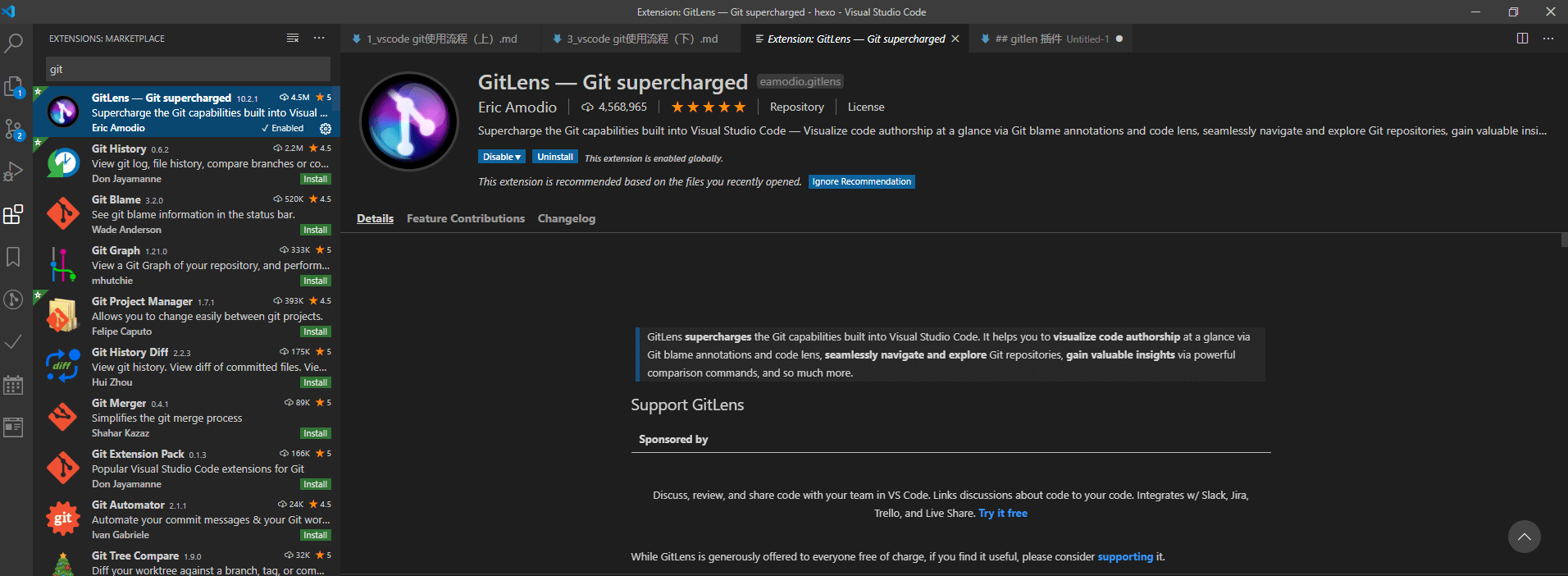The image size is (1568, 576).
Task: Open the 'supporting' link
Action: pyautogui.click(x=1125, y=556)
